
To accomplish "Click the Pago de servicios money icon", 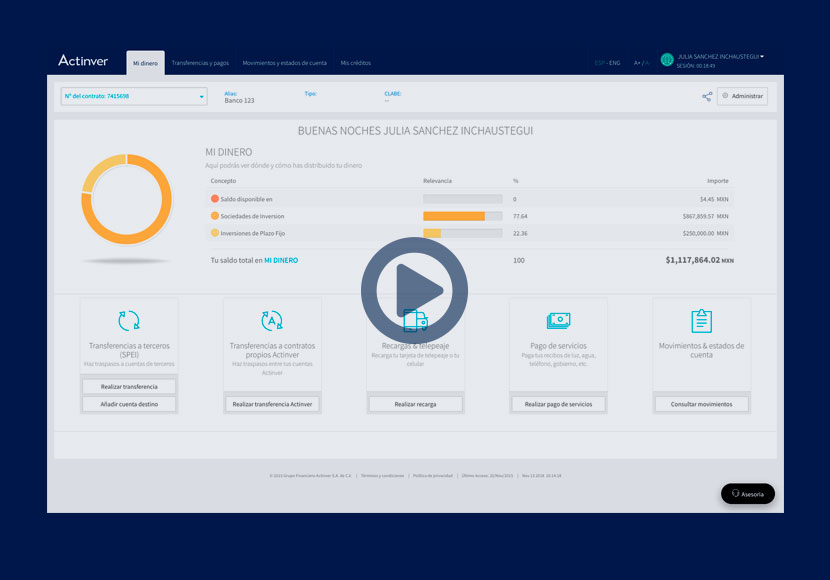I will tap(558, 321).
